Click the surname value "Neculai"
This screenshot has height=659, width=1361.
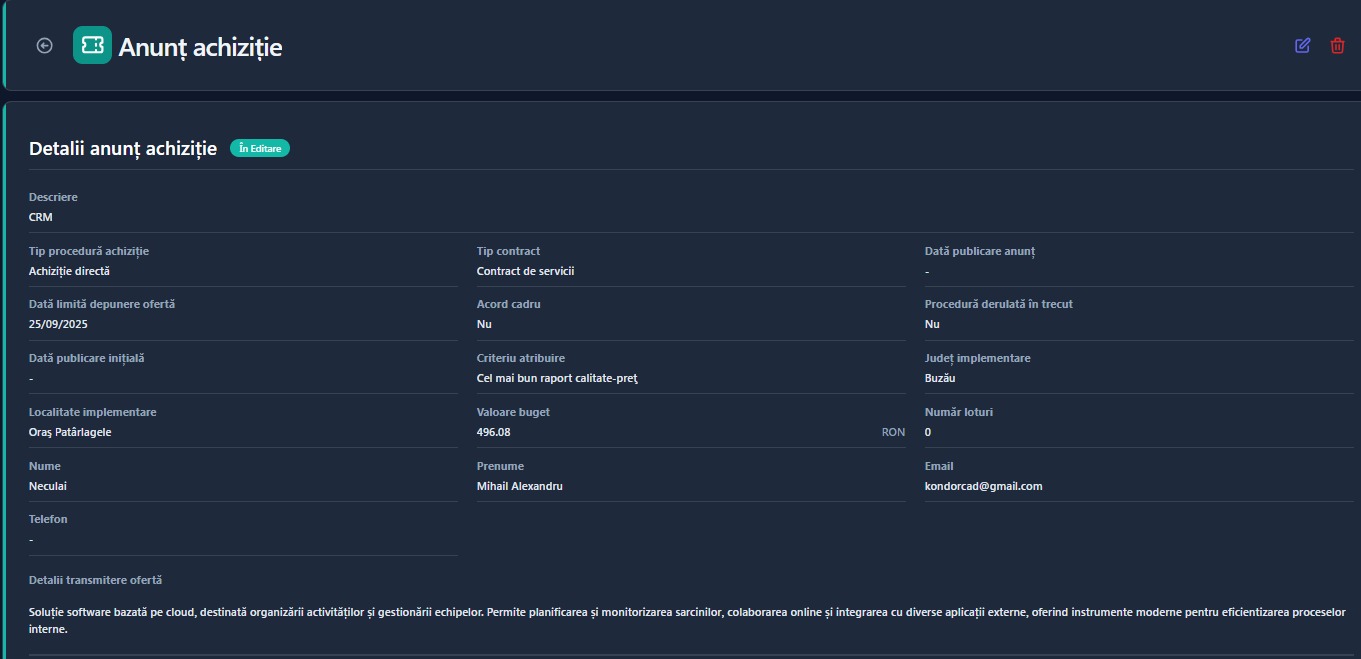[48, 486]
